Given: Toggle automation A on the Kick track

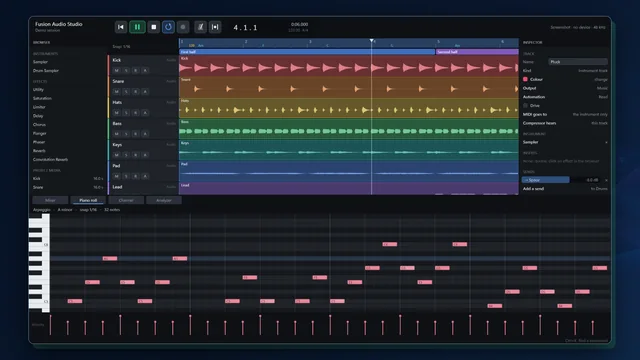Looking at the screenshot, I should tap(145, 70).
